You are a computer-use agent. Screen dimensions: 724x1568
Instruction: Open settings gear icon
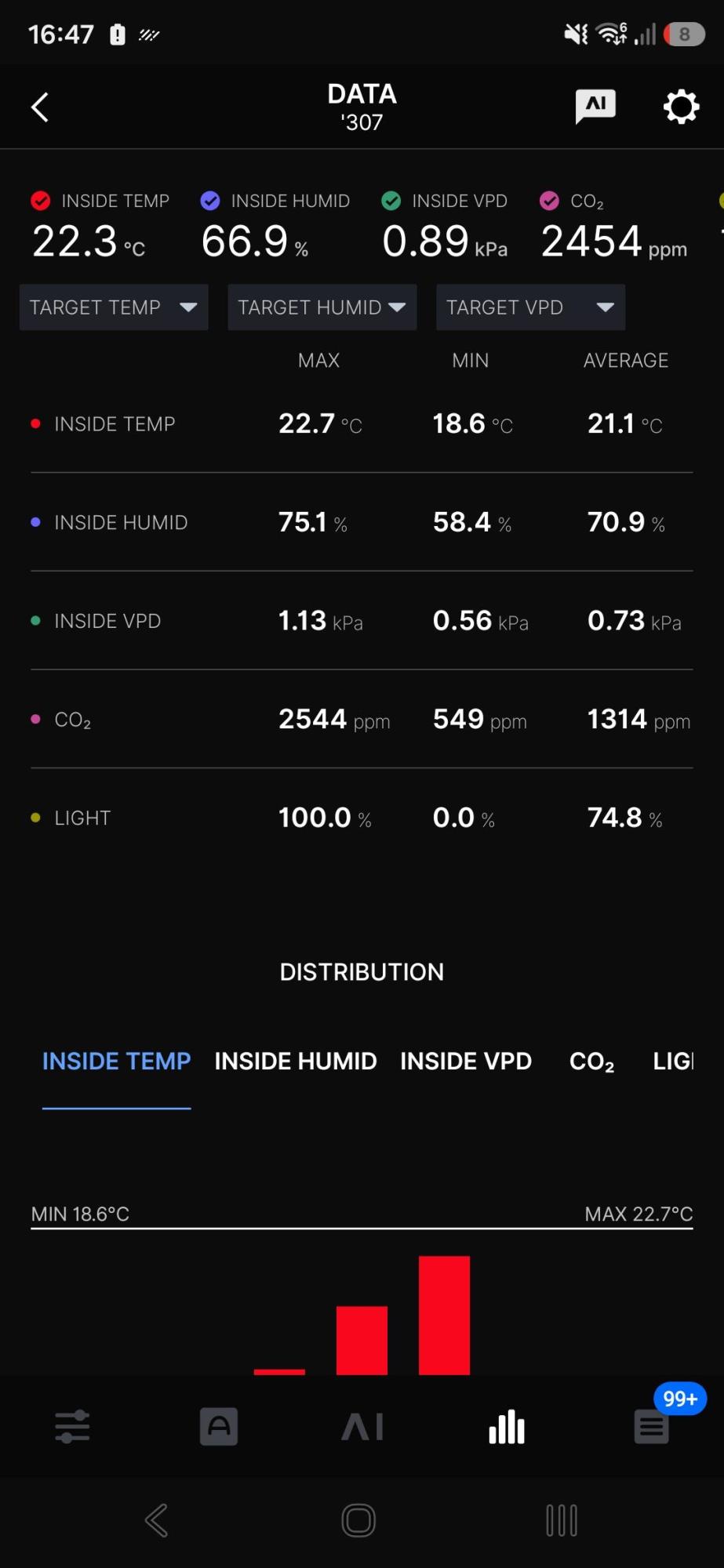point(681,107)
